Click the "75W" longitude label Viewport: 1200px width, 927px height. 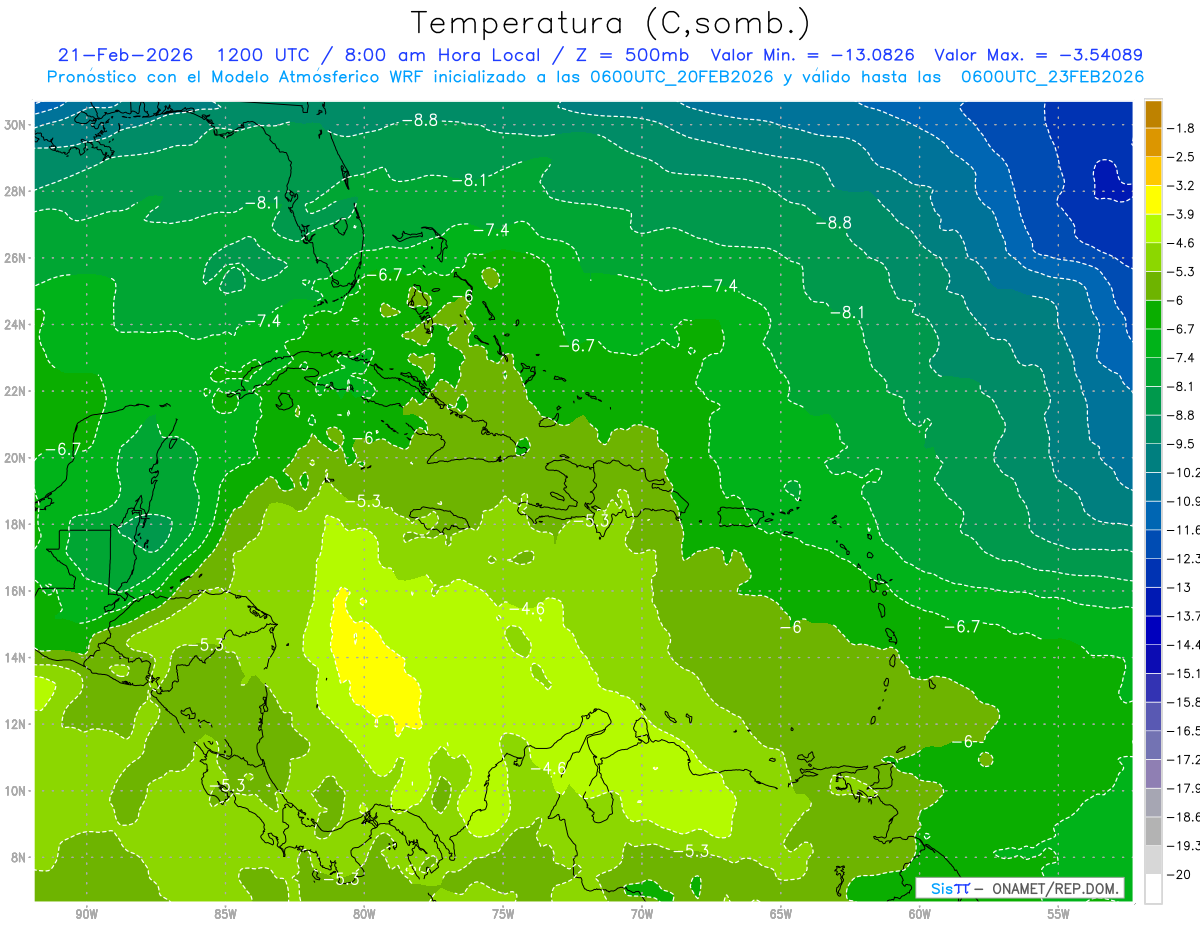click(503, 914)
